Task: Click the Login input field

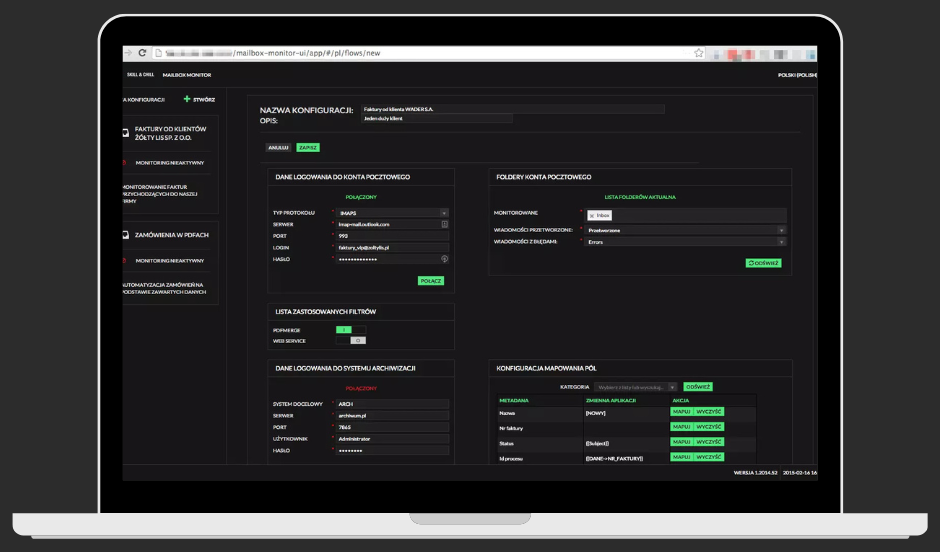Action: (390, 247)
